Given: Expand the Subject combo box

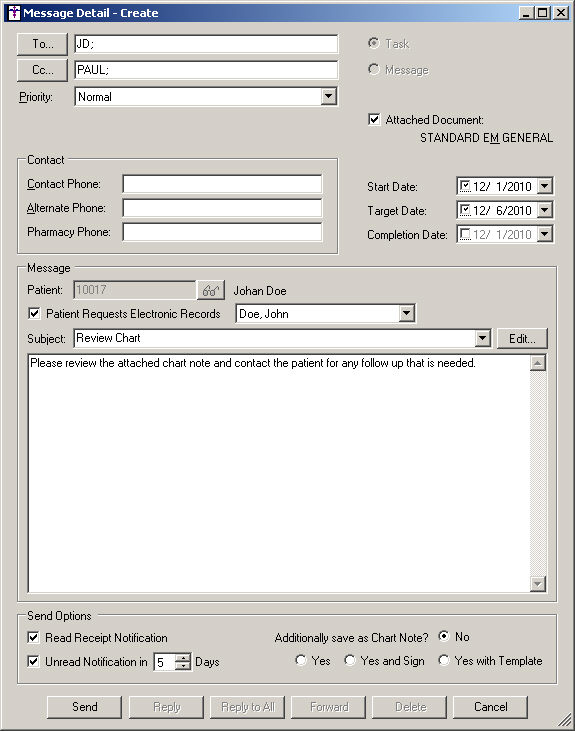Looking at the screenshot, I should pyautogui.click(x=483, y=338).
